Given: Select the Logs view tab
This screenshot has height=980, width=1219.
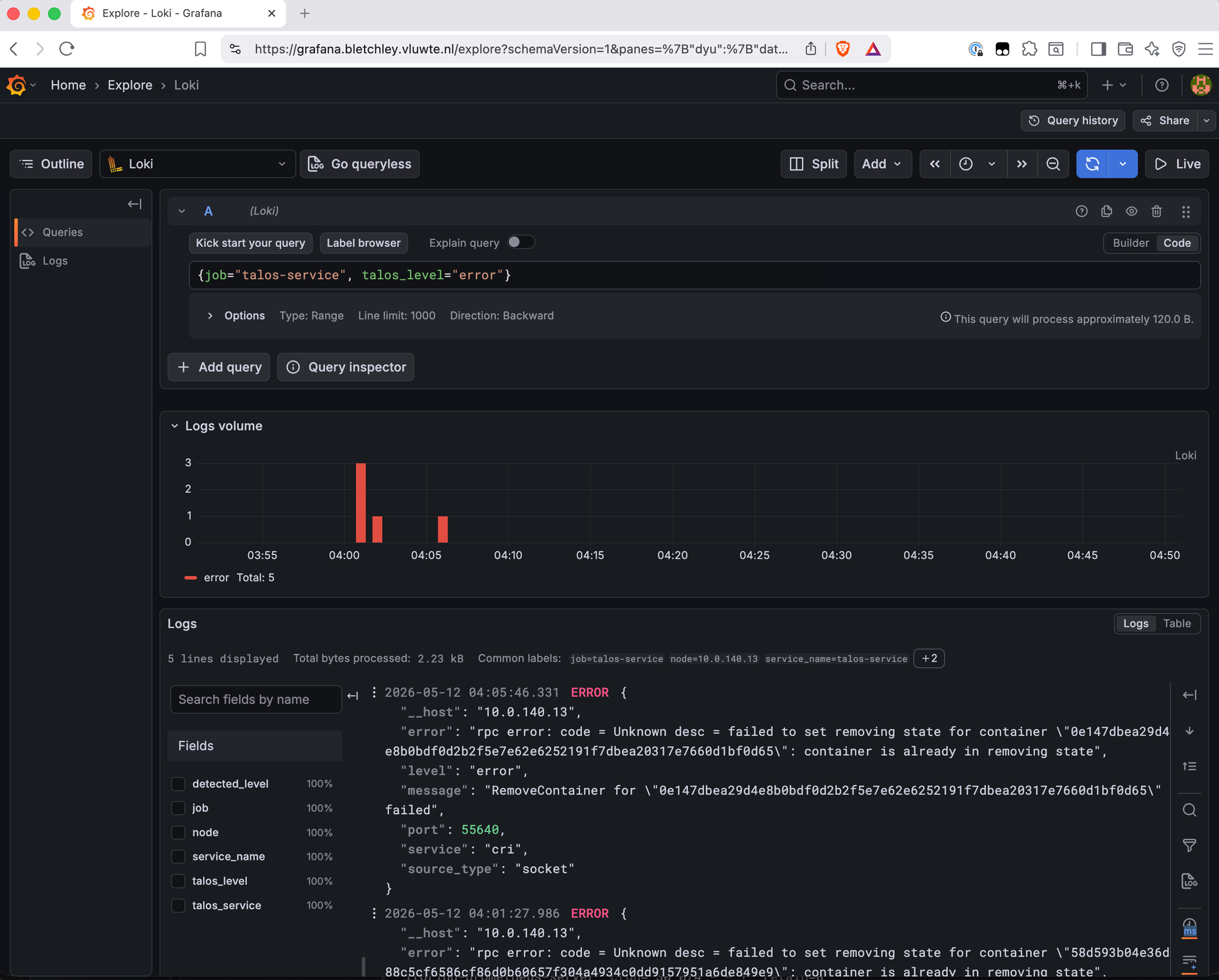Looking at the screenshot, I should click(x=1135, y=623).
